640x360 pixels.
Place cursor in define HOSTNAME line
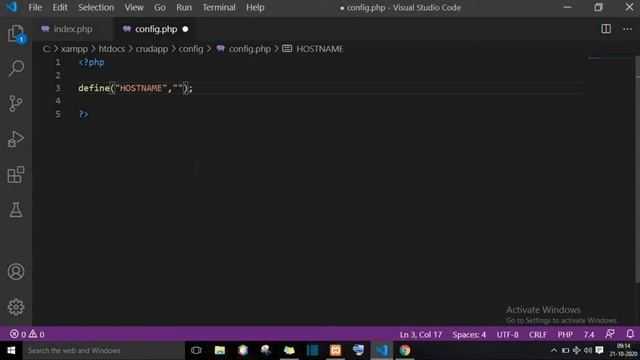135,88
